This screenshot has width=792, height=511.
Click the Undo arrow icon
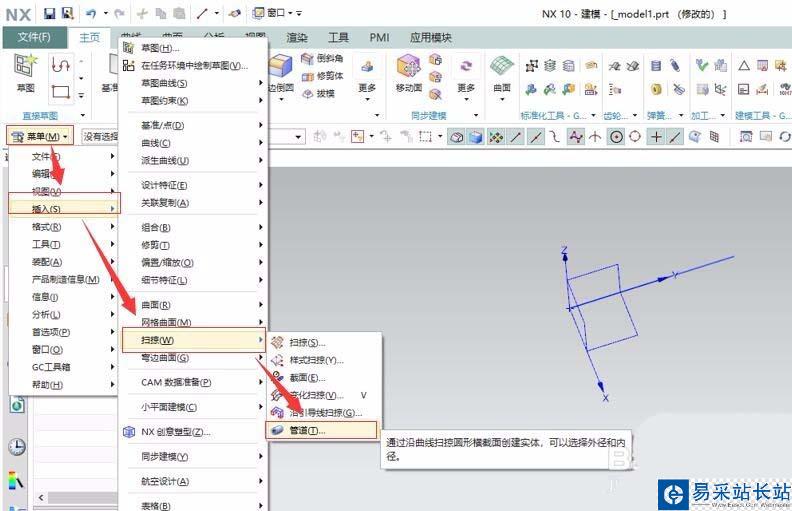[x=88, y=13]
